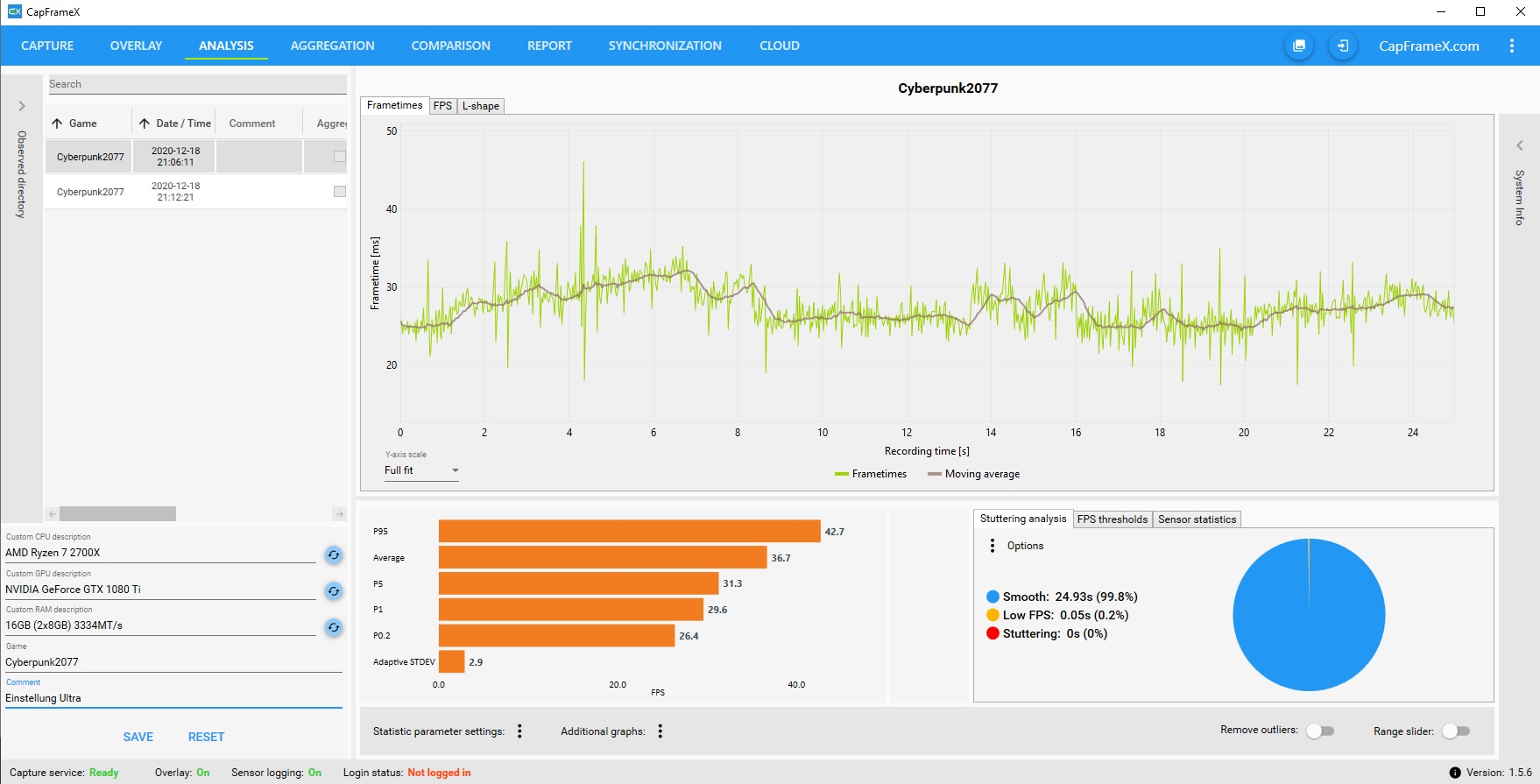This screenshot has height=784, width=1540.
Task: Open the AGGREGATION tab
Action: pos(332,46)
